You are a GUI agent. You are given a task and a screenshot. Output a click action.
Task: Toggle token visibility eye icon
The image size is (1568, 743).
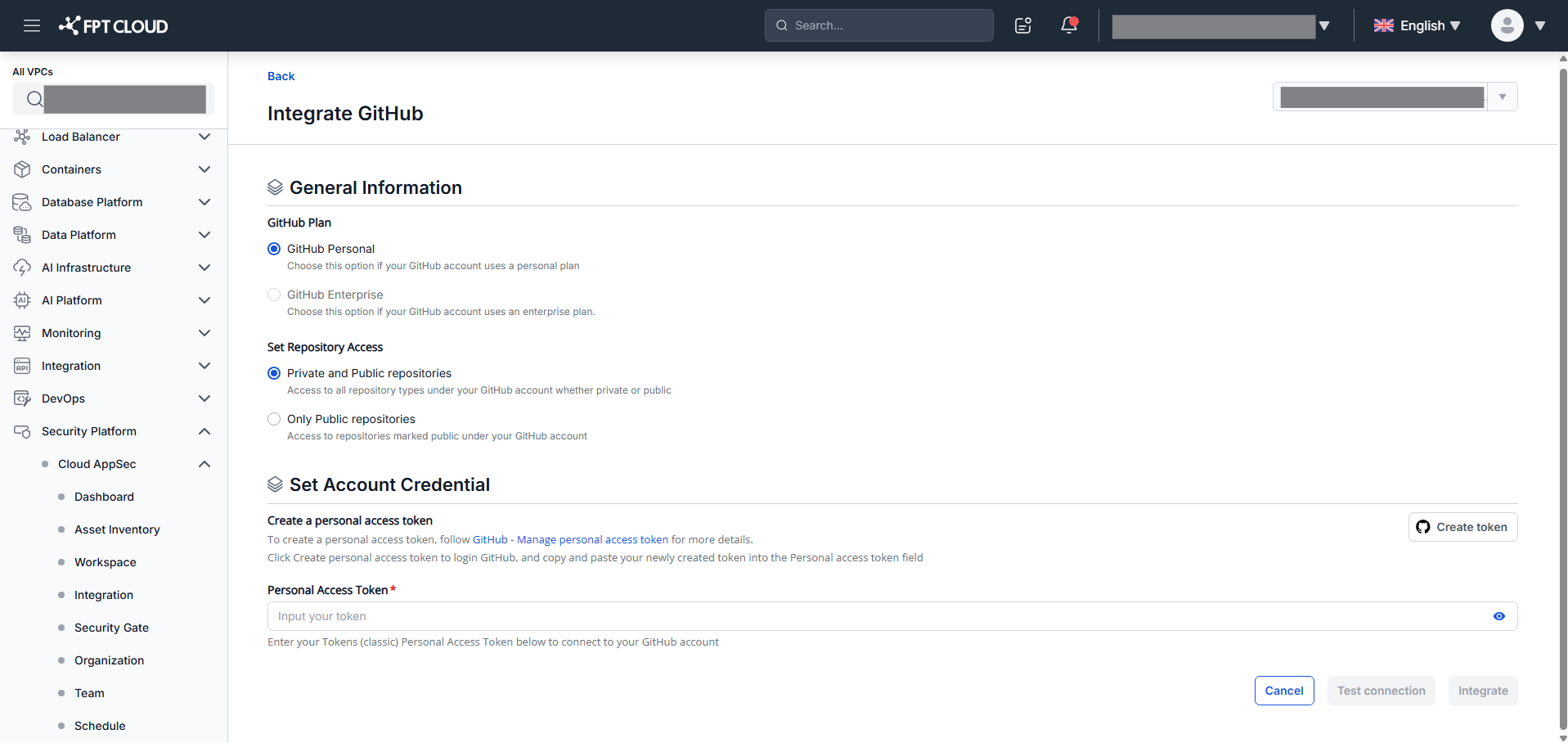1499,616
